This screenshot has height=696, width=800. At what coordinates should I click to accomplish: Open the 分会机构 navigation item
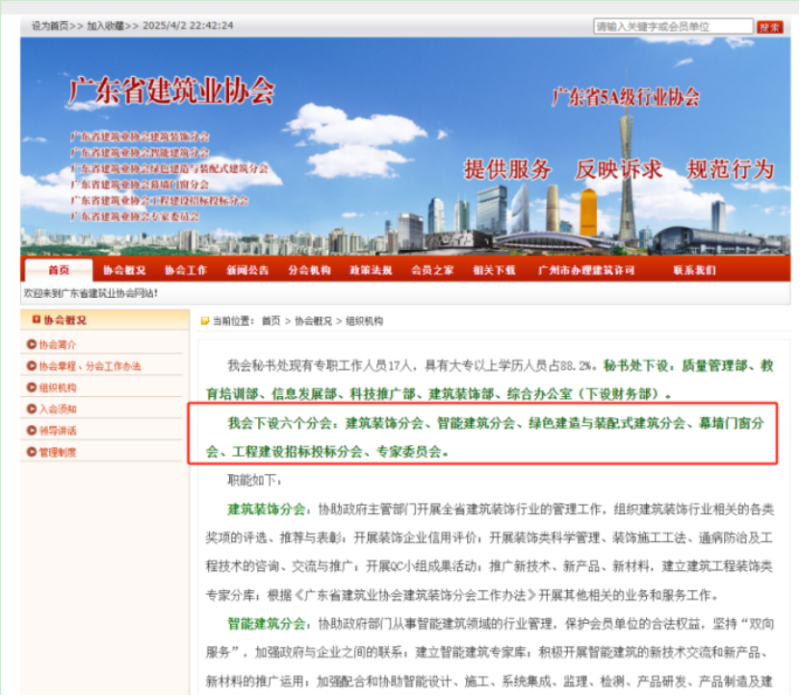[x=309, y=270]
